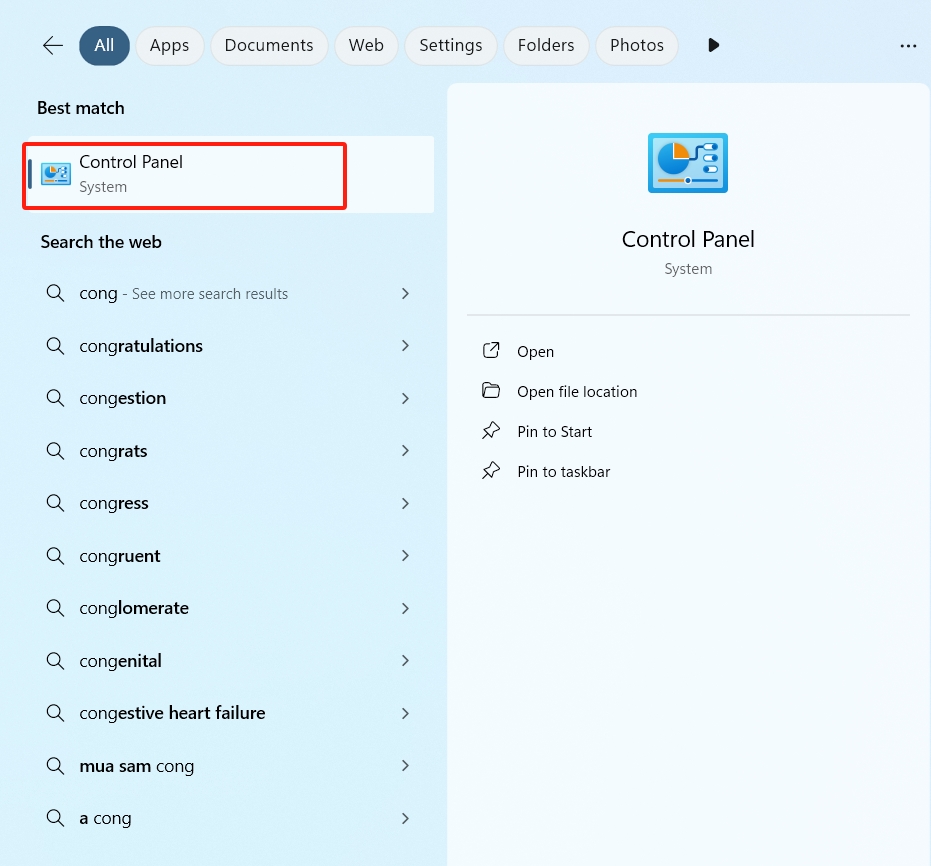
Task: Expand the congestion suggestion chevron
Action: (x=405, y=398)
